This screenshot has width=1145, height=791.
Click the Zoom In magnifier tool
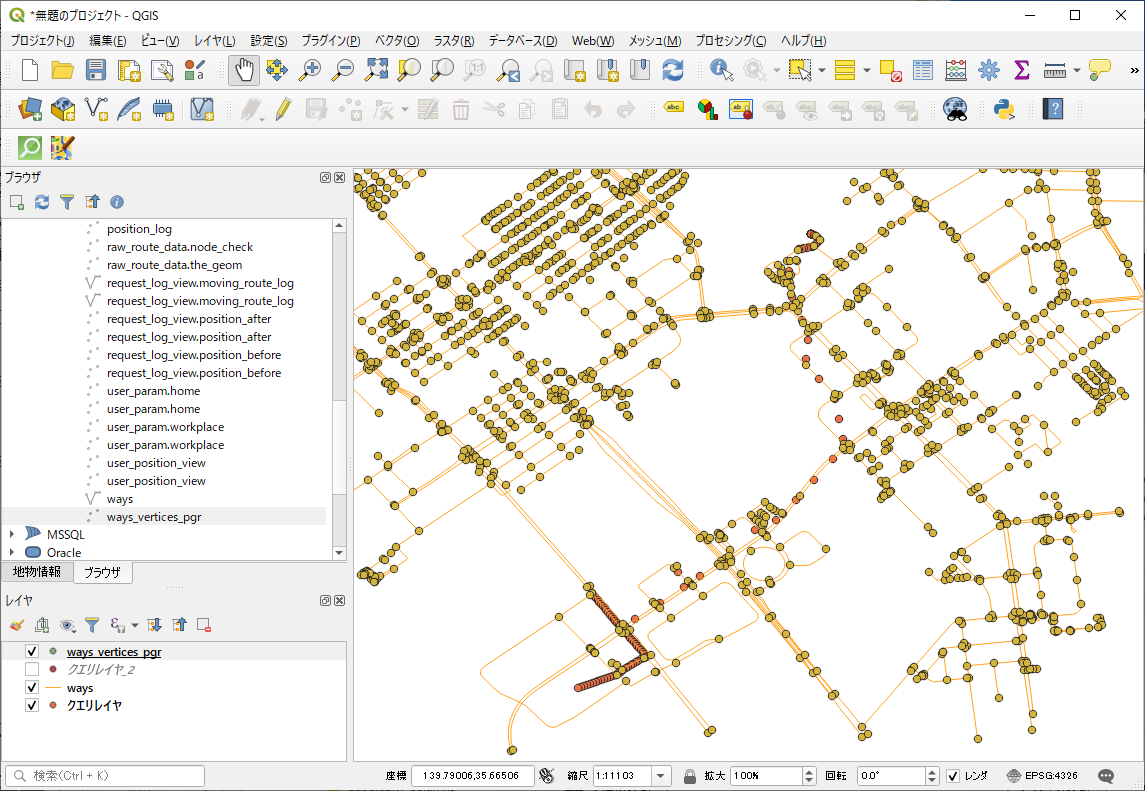click(311, 70)
